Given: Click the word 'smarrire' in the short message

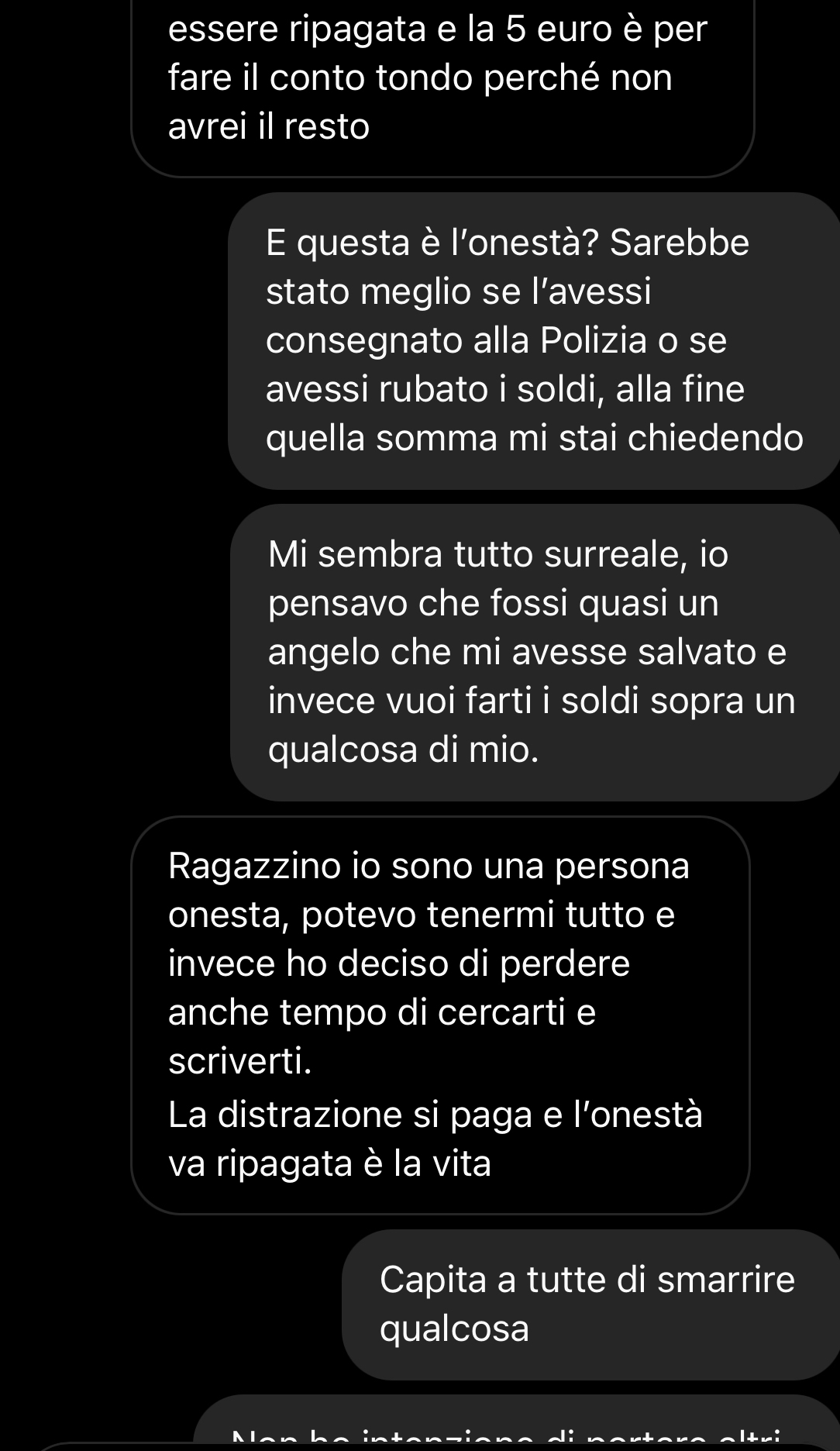Looking at the screenshot, I should [x=726, y=1280].
